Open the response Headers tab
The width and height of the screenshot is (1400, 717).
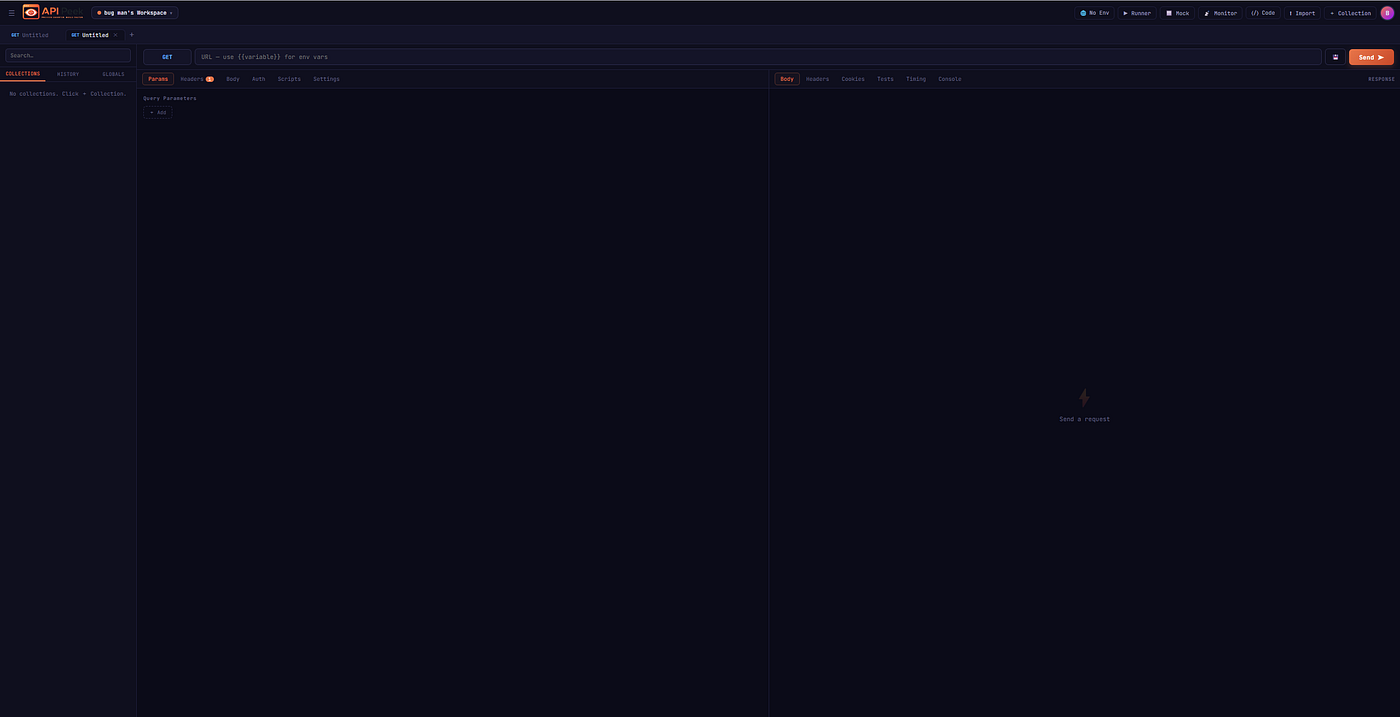[x=818, y=79]
